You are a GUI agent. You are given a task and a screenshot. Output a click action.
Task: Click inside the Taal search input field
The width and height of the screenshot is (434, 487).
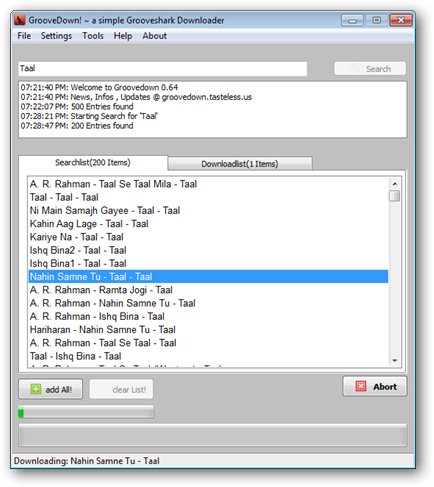163,69
